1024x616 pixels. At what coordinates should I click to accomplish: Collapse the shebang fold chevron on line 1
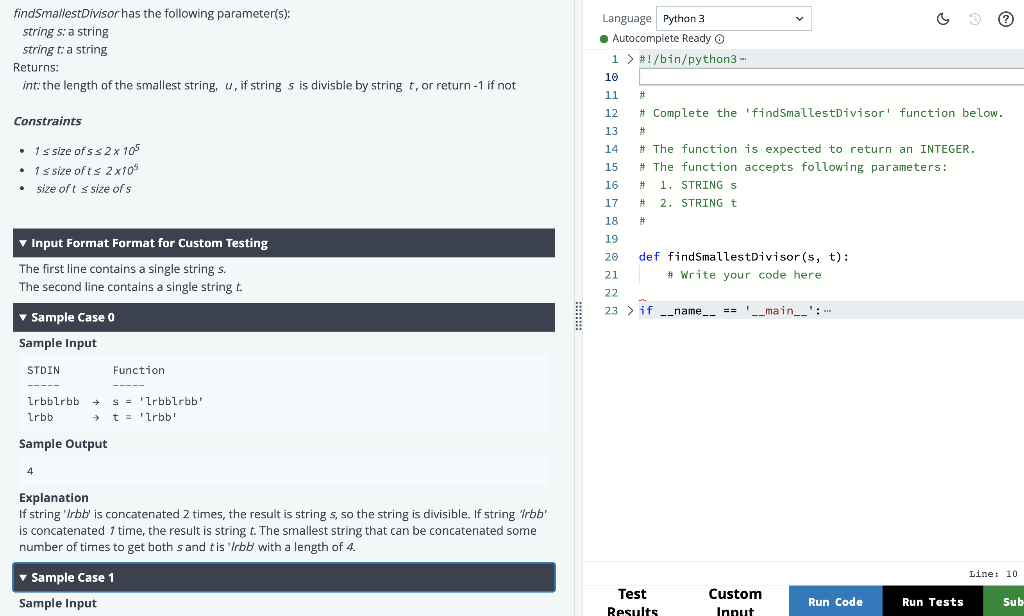pyautogui.click(x=630, y=58)
